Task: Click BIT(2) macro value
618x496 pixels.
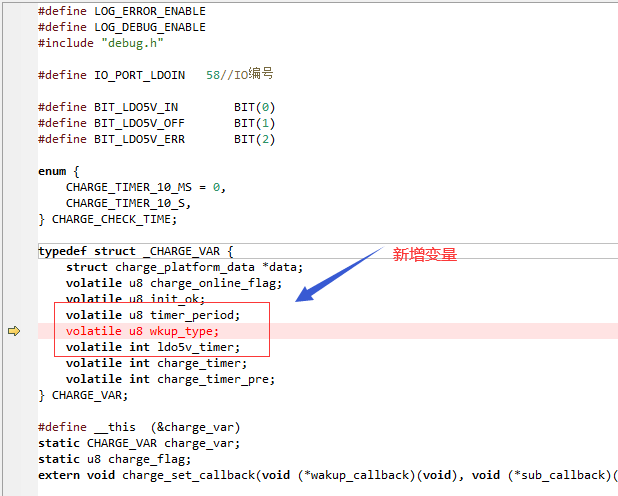Action: pos(255,139)
